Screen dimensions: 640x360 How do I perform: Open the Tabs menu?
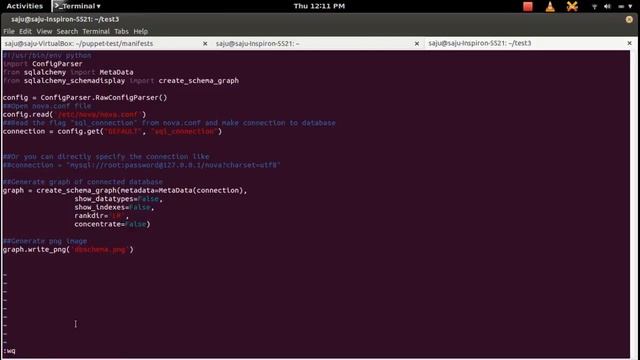[121, 31]
